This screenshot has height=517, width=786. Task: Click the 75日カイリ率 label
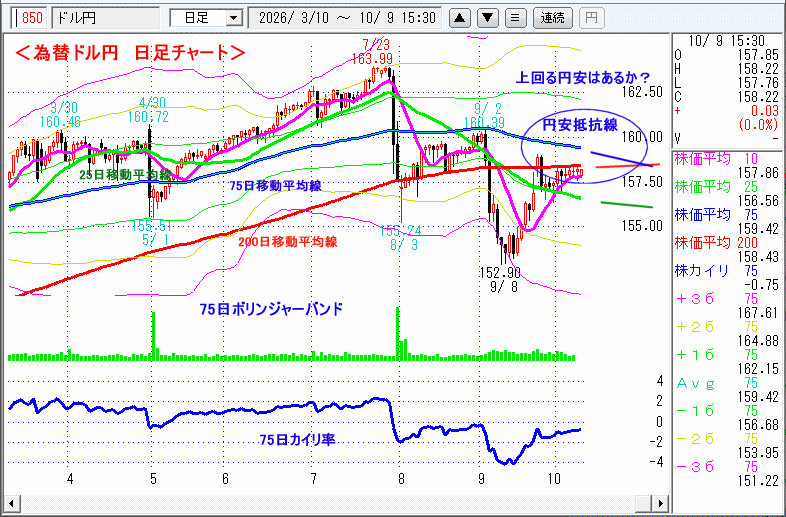(x=297, y=440)
